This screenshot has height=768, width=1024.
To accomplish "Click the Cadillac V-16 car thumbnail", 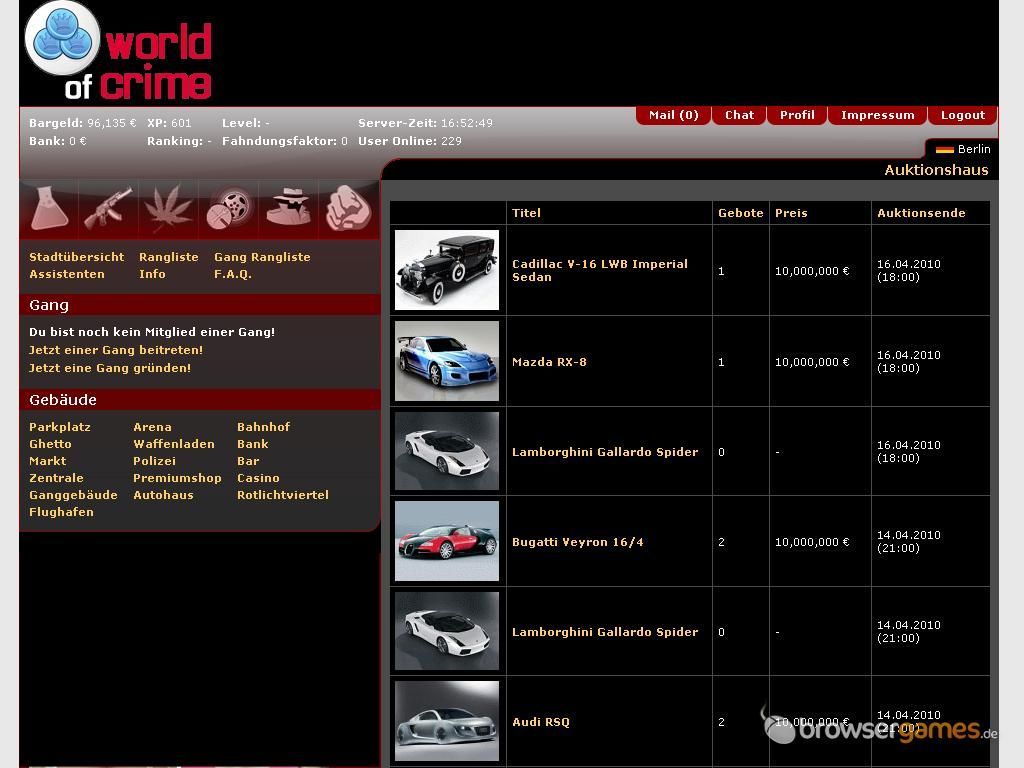I will [x=447, y=270].
